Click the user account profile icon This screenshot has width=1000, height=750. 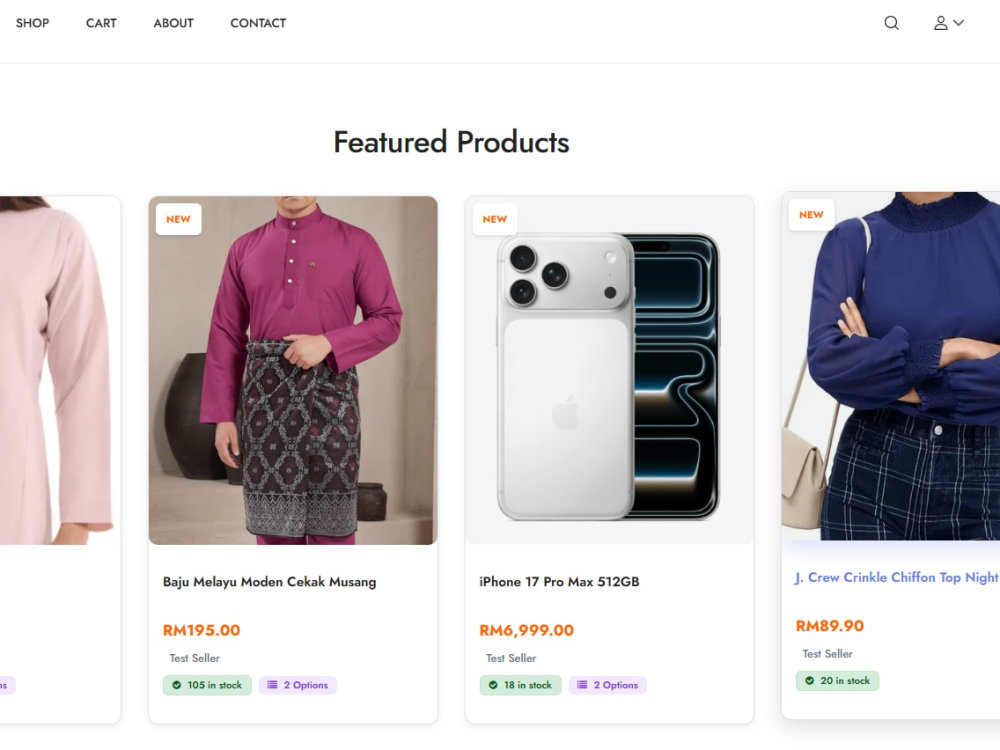[x=941, y=23]
